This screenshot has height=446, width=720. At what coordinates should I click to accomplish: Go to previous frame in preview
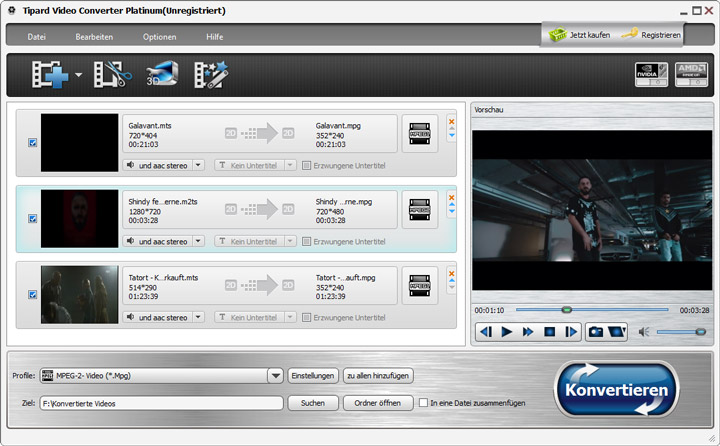click(486, 332)
